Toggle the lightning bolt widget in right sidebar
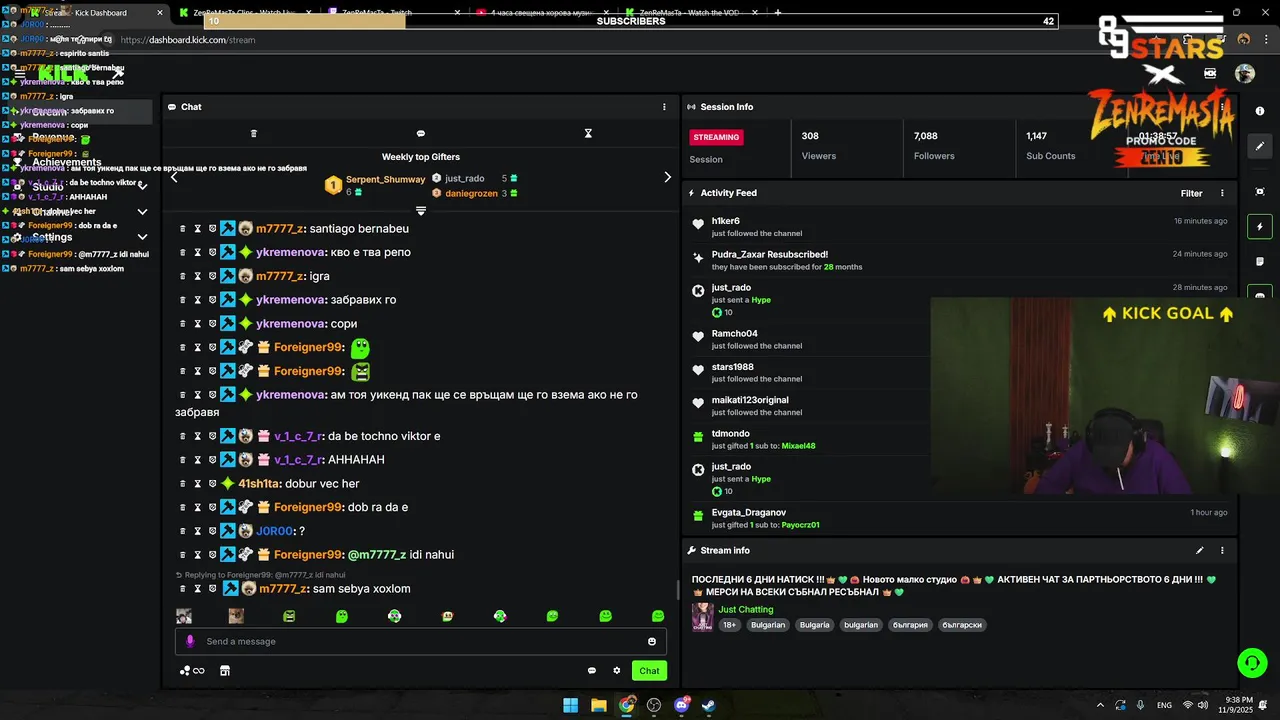This screenshot has width=1280, height=720. tap(1260, 227)
